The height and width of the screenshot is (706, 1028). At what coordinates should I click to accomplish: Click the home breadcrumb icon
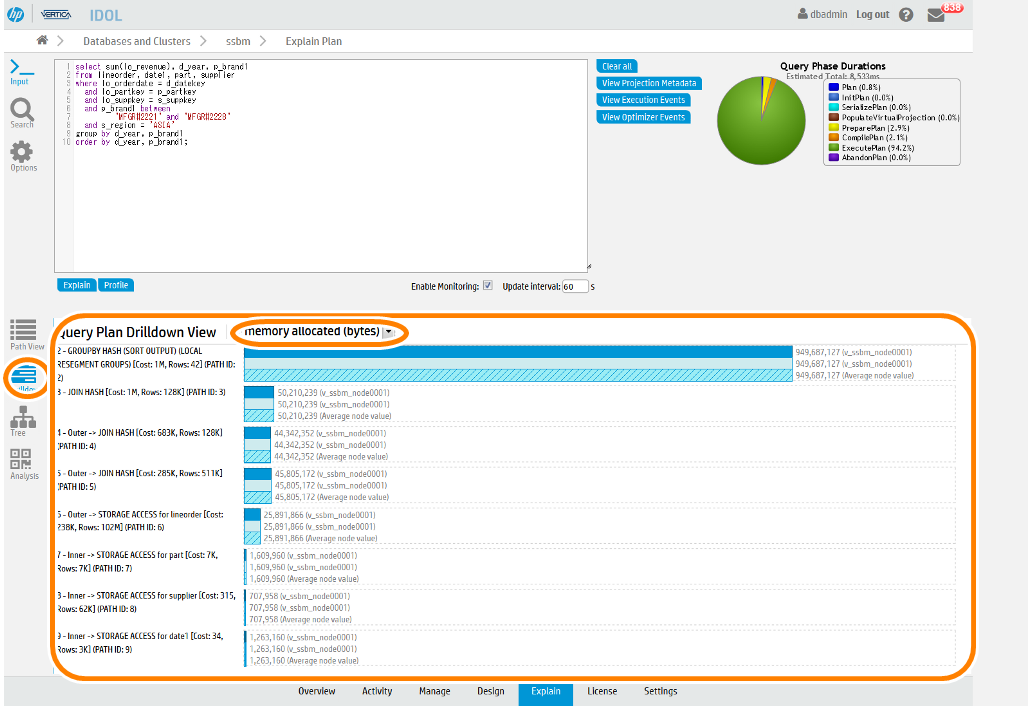point(42,41)
